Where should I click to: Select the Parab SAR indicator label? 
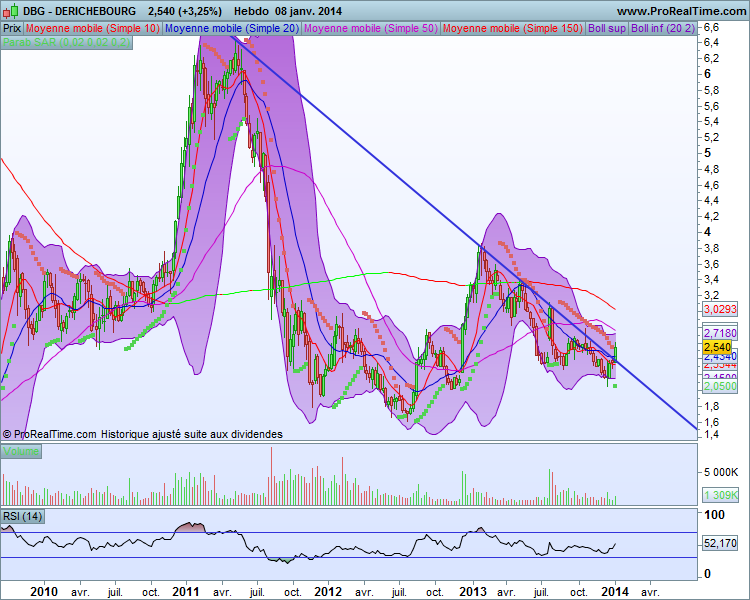(66, 42)
